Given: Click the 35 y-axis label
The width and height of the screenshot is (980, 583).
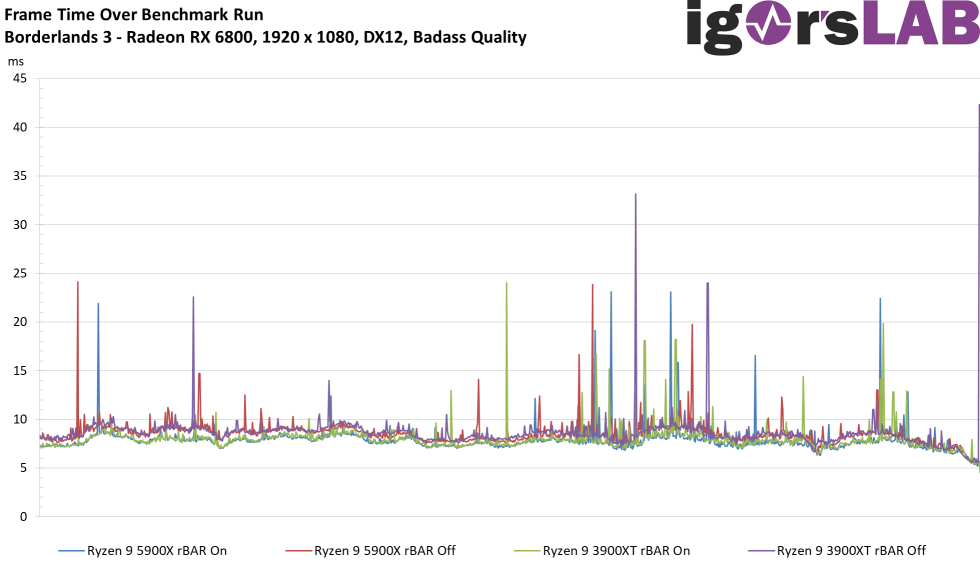Looking at the screenshot, I should [20, 176].
